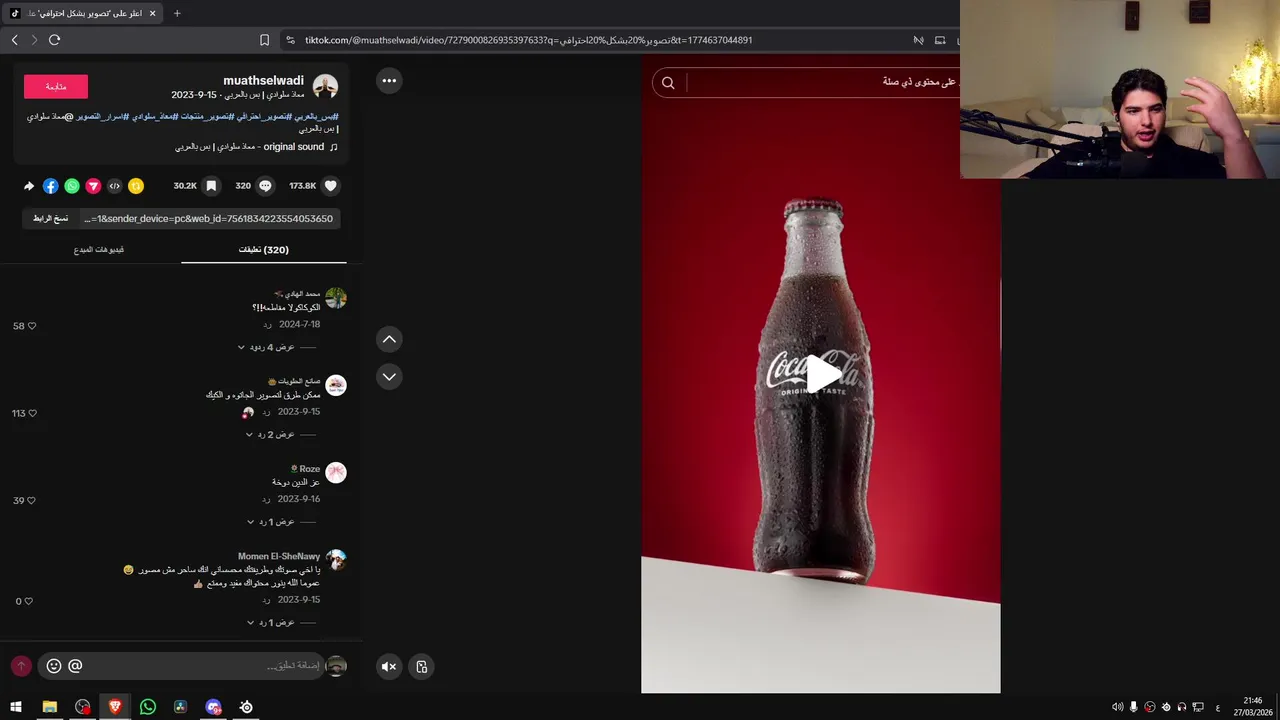Open WhatsApp from the taskbar
The height and width of the screenshot is (720, 1280).
click(148, 707)
